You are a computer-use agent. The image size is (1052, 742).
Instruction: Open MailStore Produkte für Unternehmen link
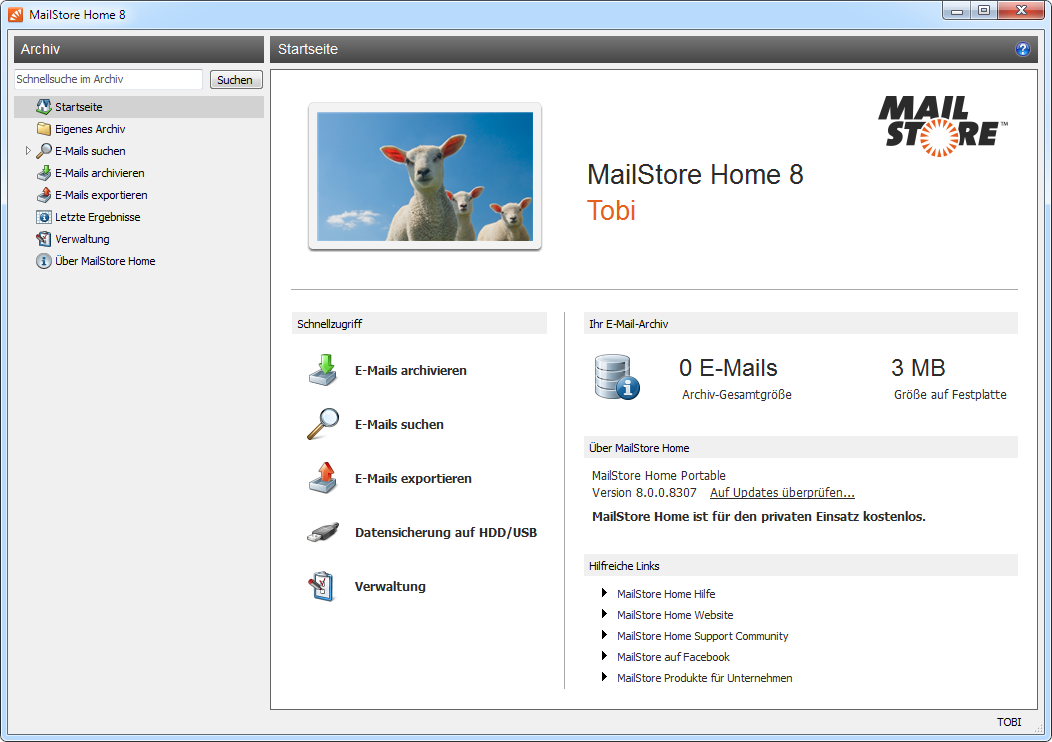pyautogui.click(x=704, y=678)
